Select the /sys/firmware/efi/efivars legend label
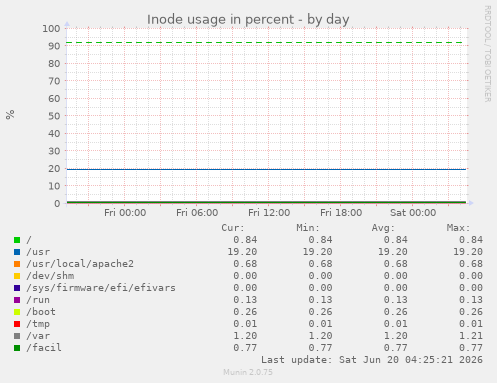 pos(101,288)
